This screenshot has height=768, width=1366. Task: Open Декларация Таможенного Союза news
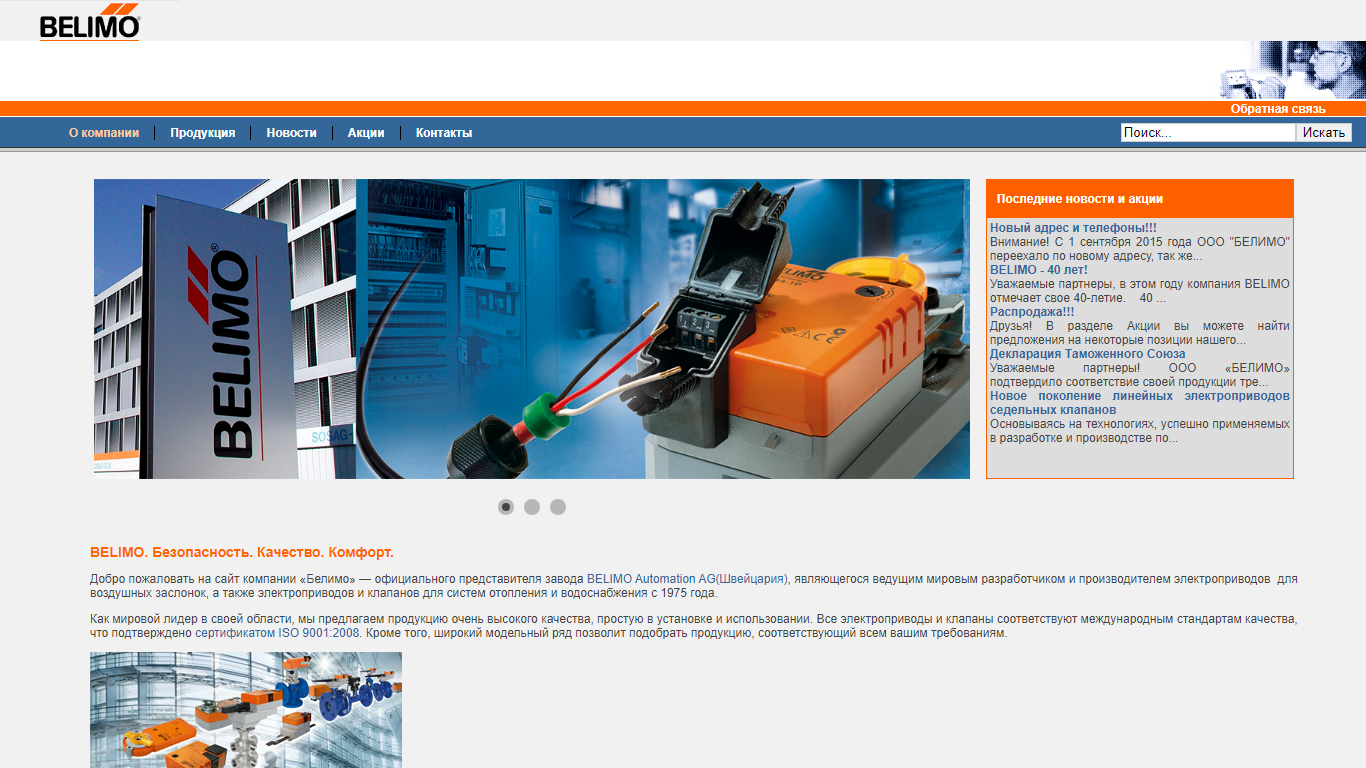(x=1088, y=354)
